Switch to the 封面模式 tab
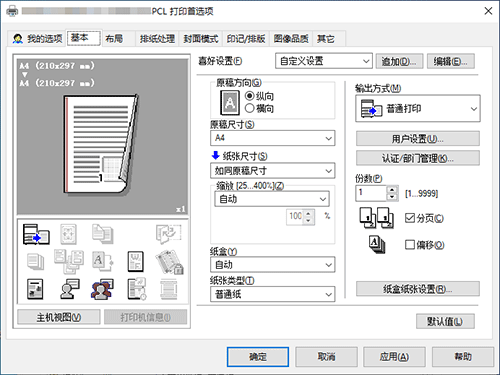This screenshot has width=500, height=375. pyautogui.click(x=201, y=39)
